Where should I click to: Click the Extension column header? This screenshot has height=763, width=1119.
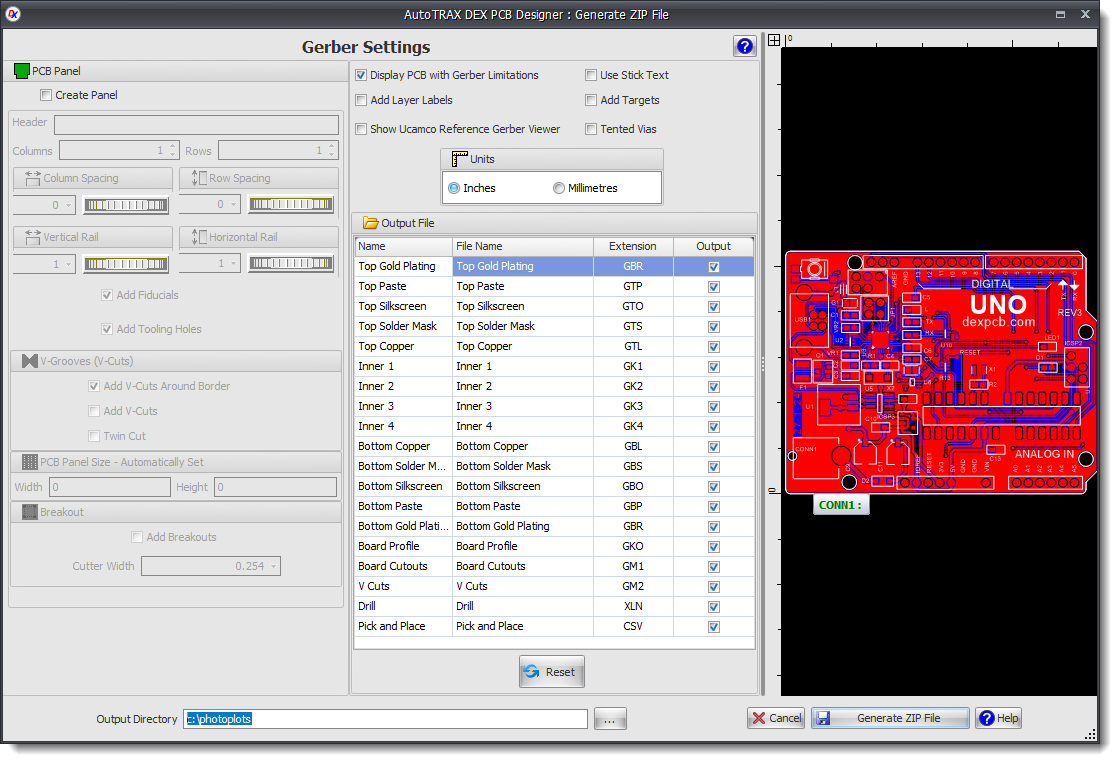(632, 246)
